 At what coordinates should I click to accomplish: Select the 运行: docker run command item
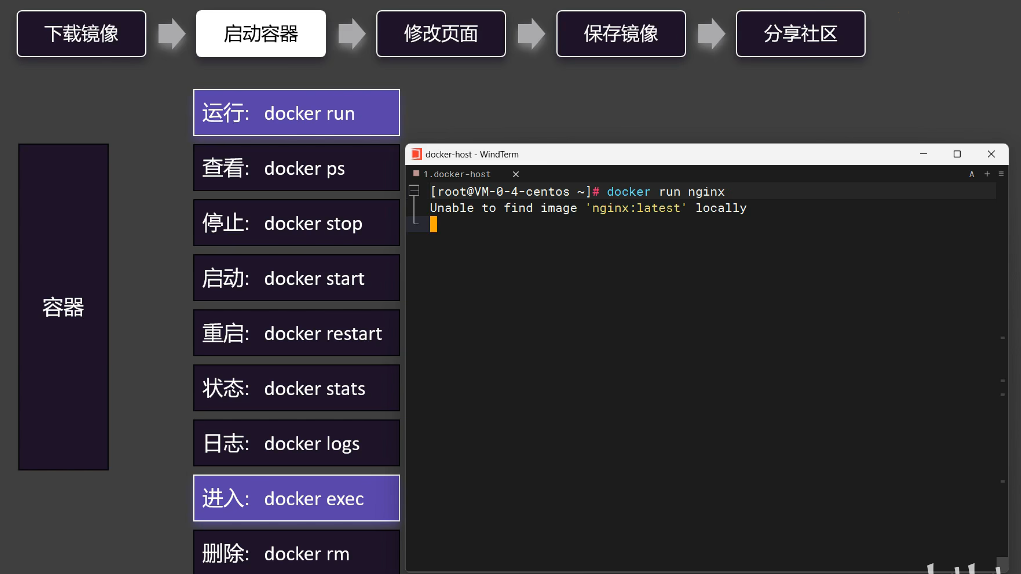[x=296, y=113]
